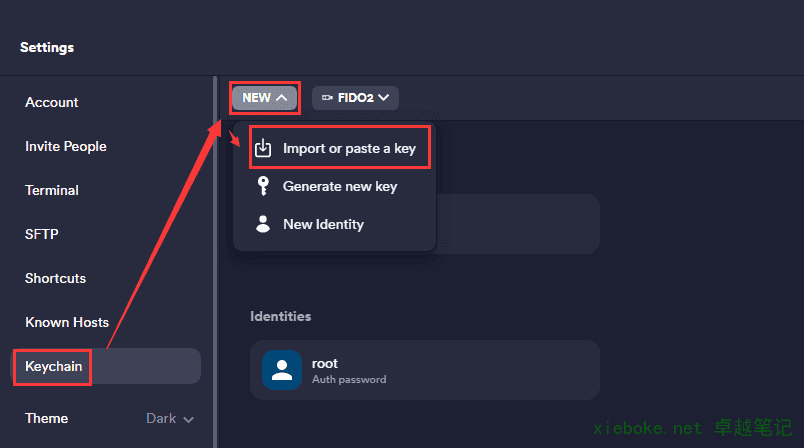Go to Invite People settings
804x448 pixels.
pos(66,146)
